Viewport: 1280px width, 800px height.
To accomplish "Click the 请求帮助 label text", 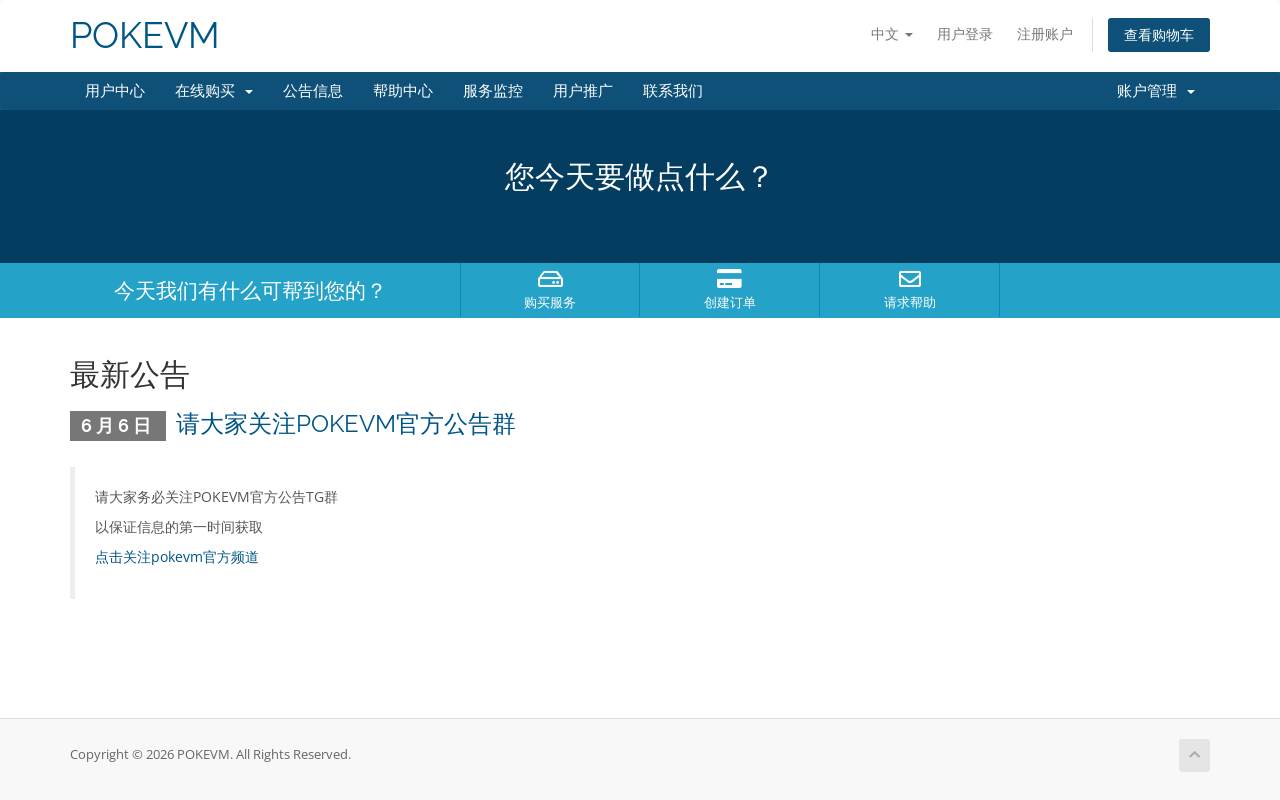I will (909, 302).
